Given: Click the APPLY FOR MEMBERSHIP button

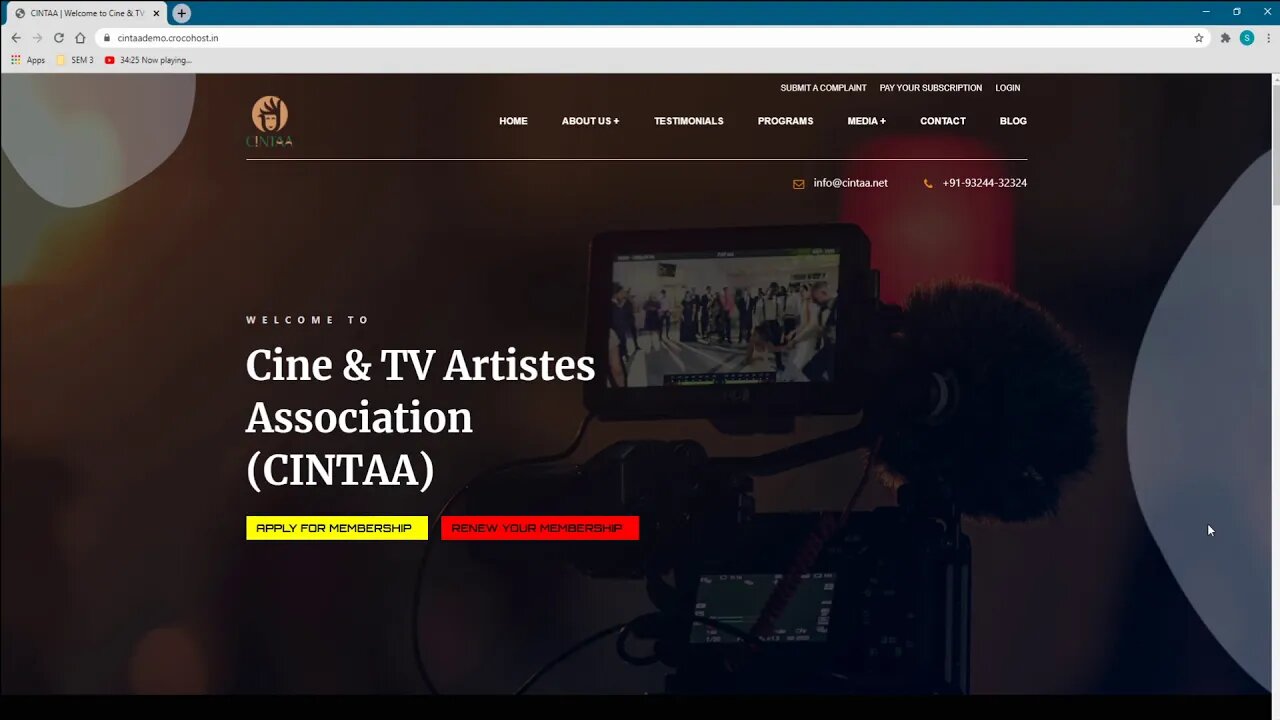Looking at the screenshot, I should pyautogui.click(x=337, y=528).
